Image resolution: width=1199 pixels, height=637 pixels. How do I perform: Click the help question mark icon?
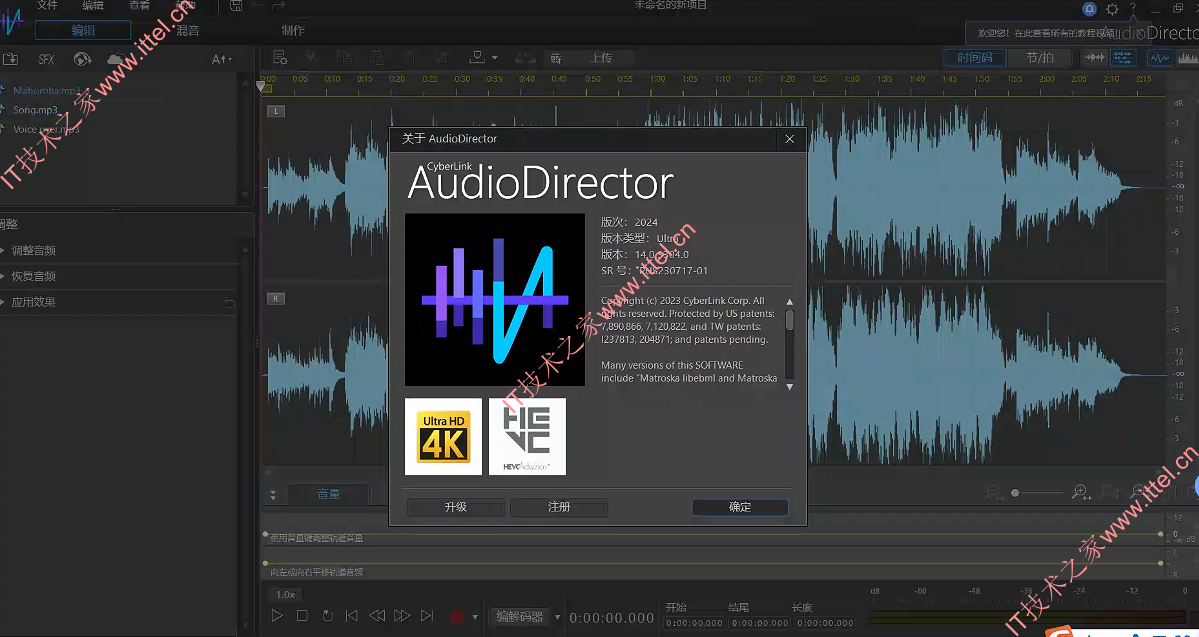(x=1132, y=8)
